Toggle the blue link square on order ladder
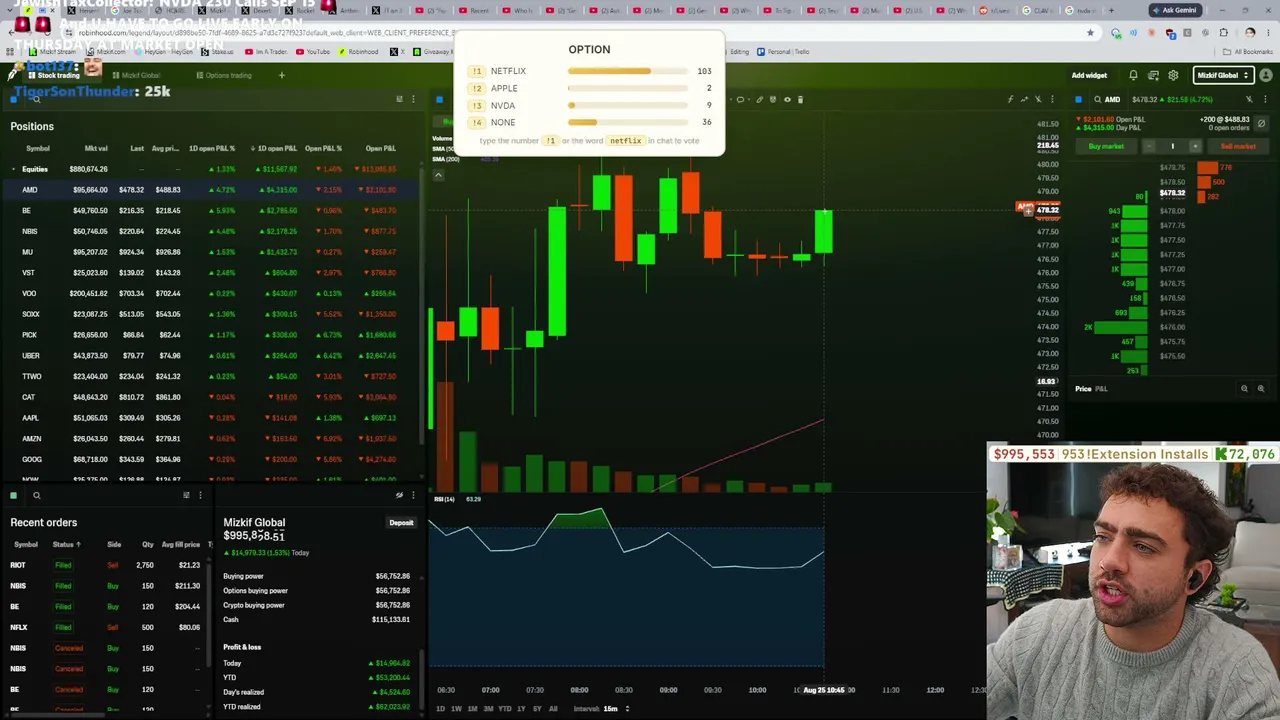Viewport: 1280px width, 720px height. (1078, 99)
